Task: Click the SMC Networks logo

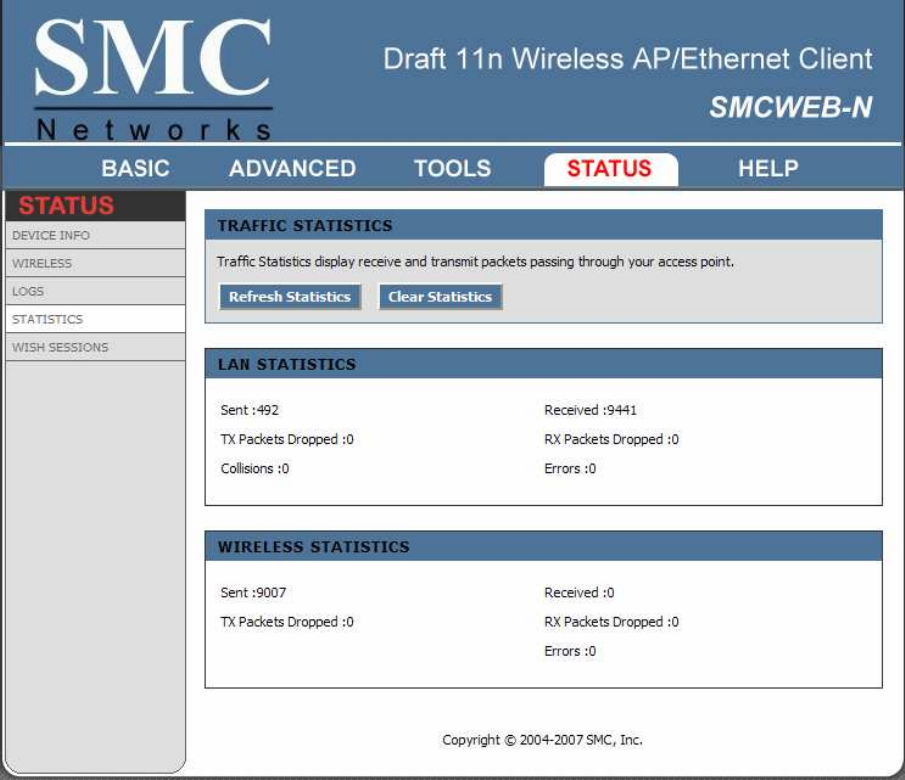Action: tap(153, 79)
